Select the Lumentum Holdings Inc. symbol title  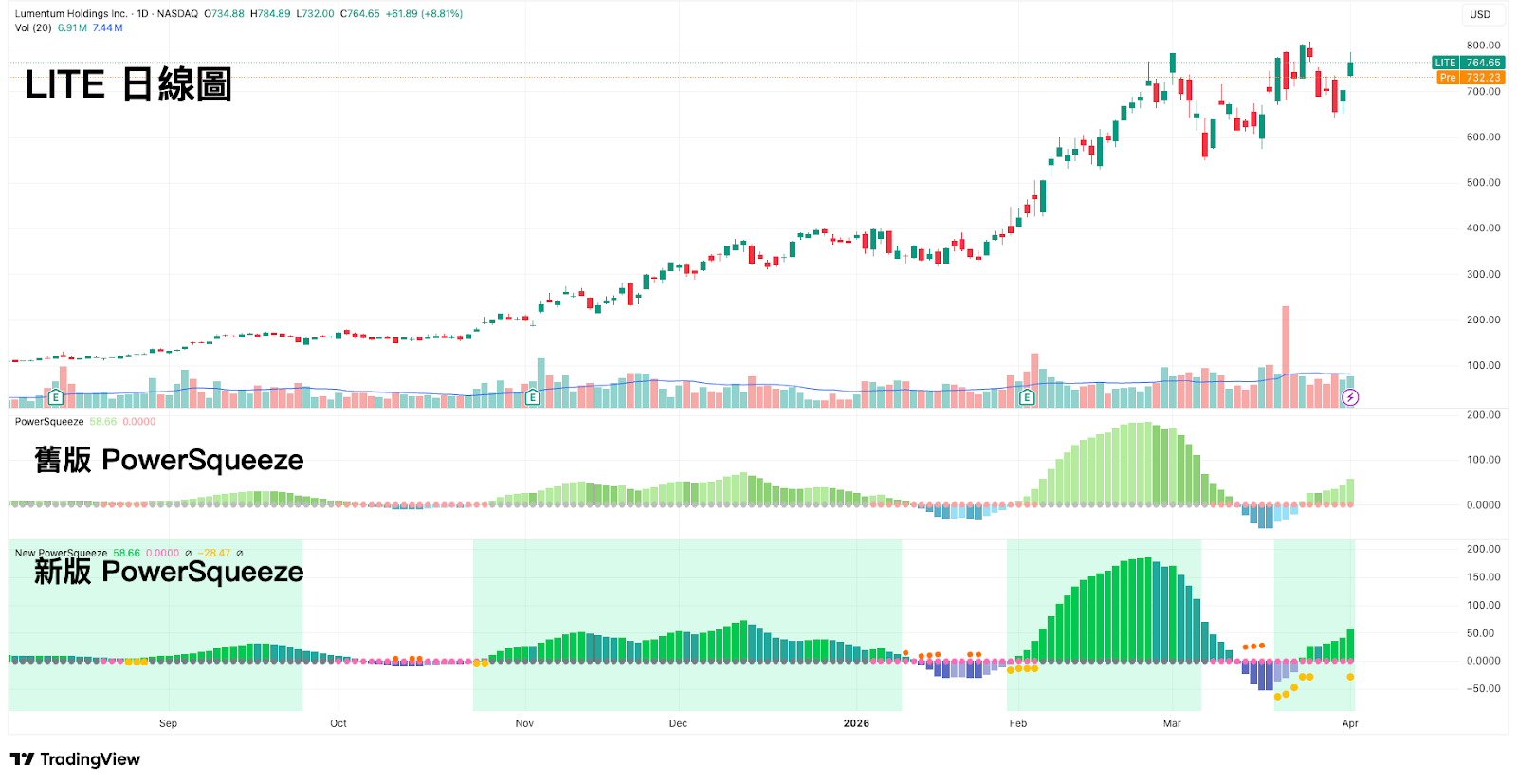pos(71,14)
